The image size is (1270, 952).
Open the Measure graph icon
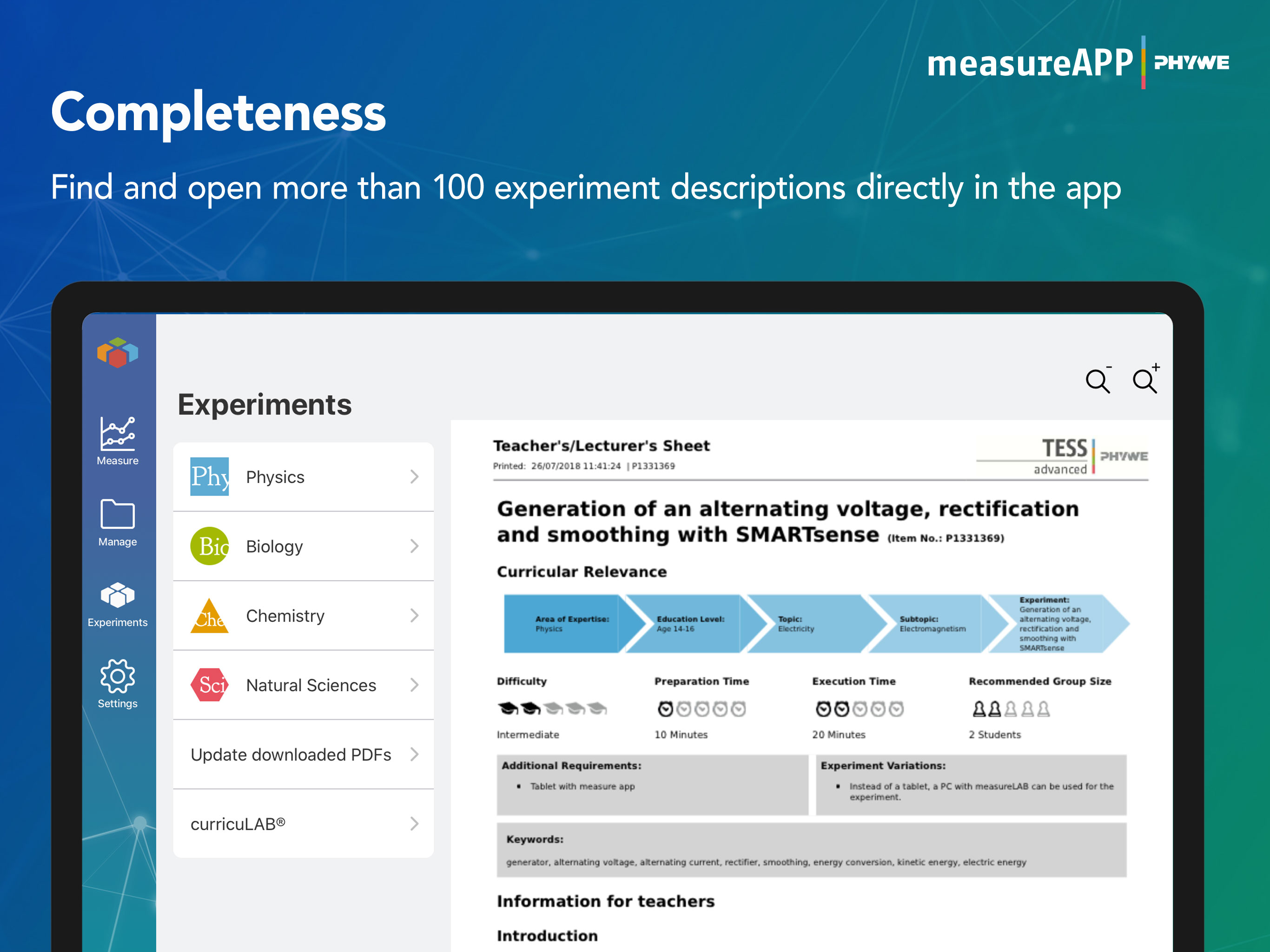(x=117, y=435)
